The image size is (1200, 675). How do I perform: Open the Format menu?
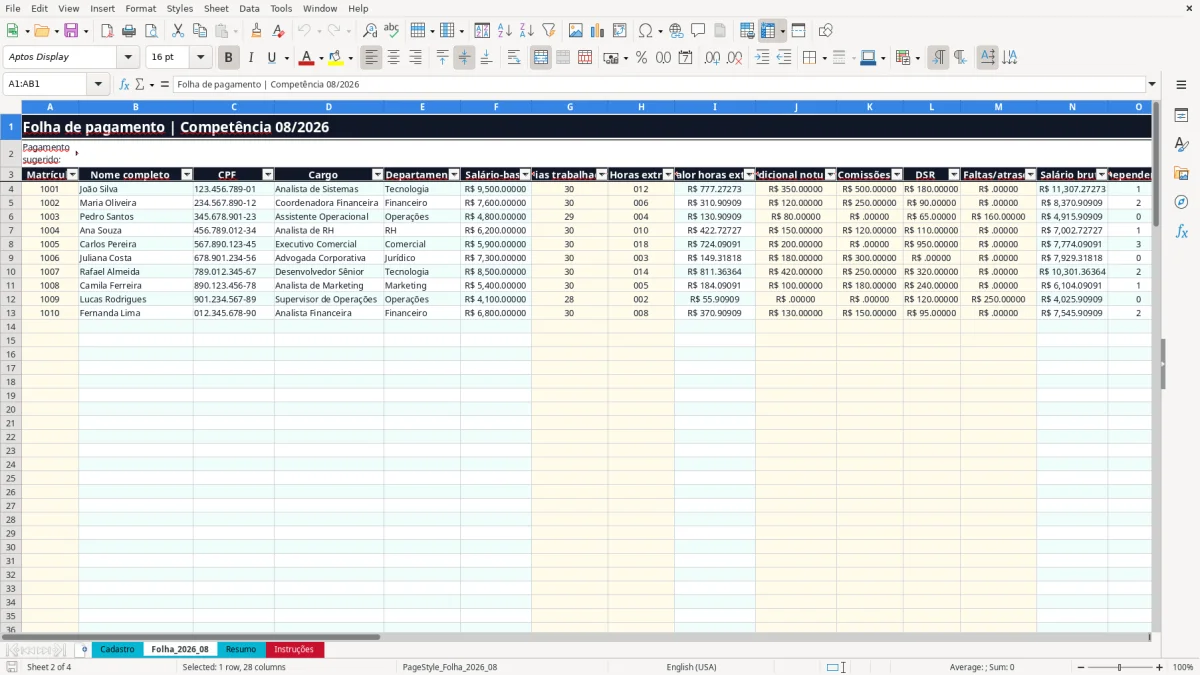pyautogui.click(x=140, y=8)
